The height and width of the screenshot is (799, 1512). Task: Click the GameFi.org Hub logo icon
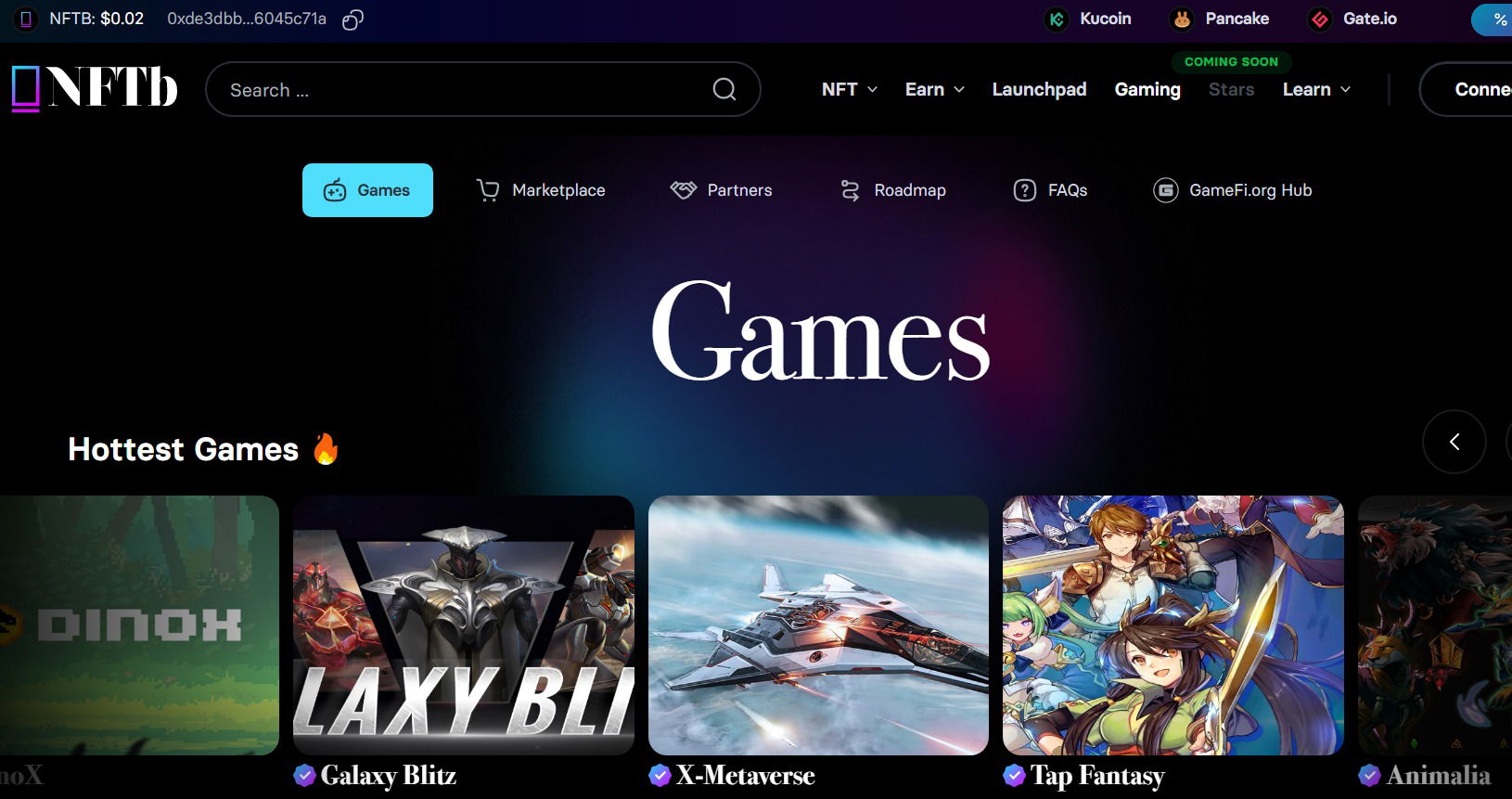pyautogui.click(x=1165, y=190)
